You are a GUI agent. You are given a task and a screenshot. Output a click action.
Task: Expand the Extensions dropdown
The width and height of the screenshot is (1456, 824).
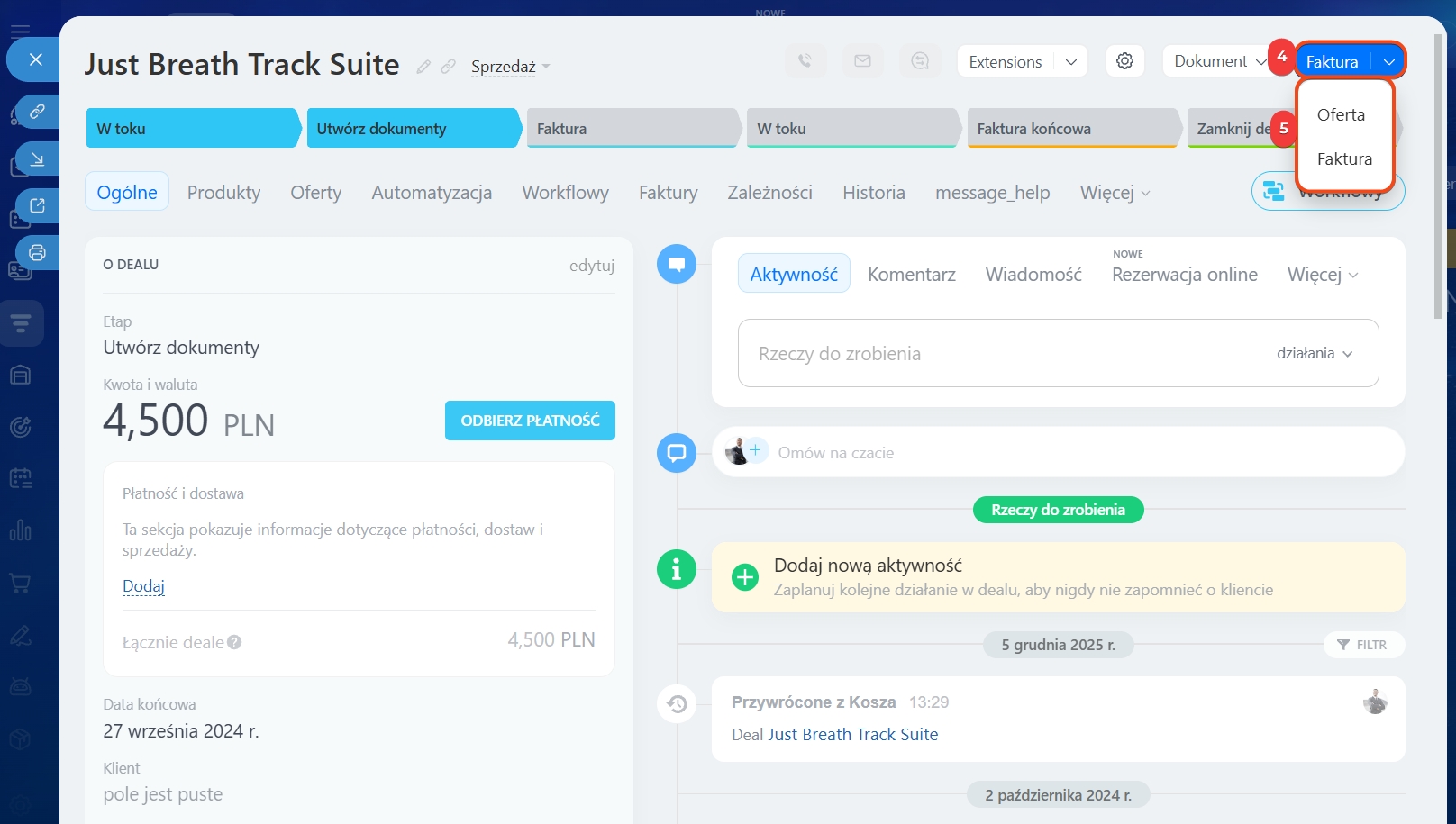tap(1070, 62)
